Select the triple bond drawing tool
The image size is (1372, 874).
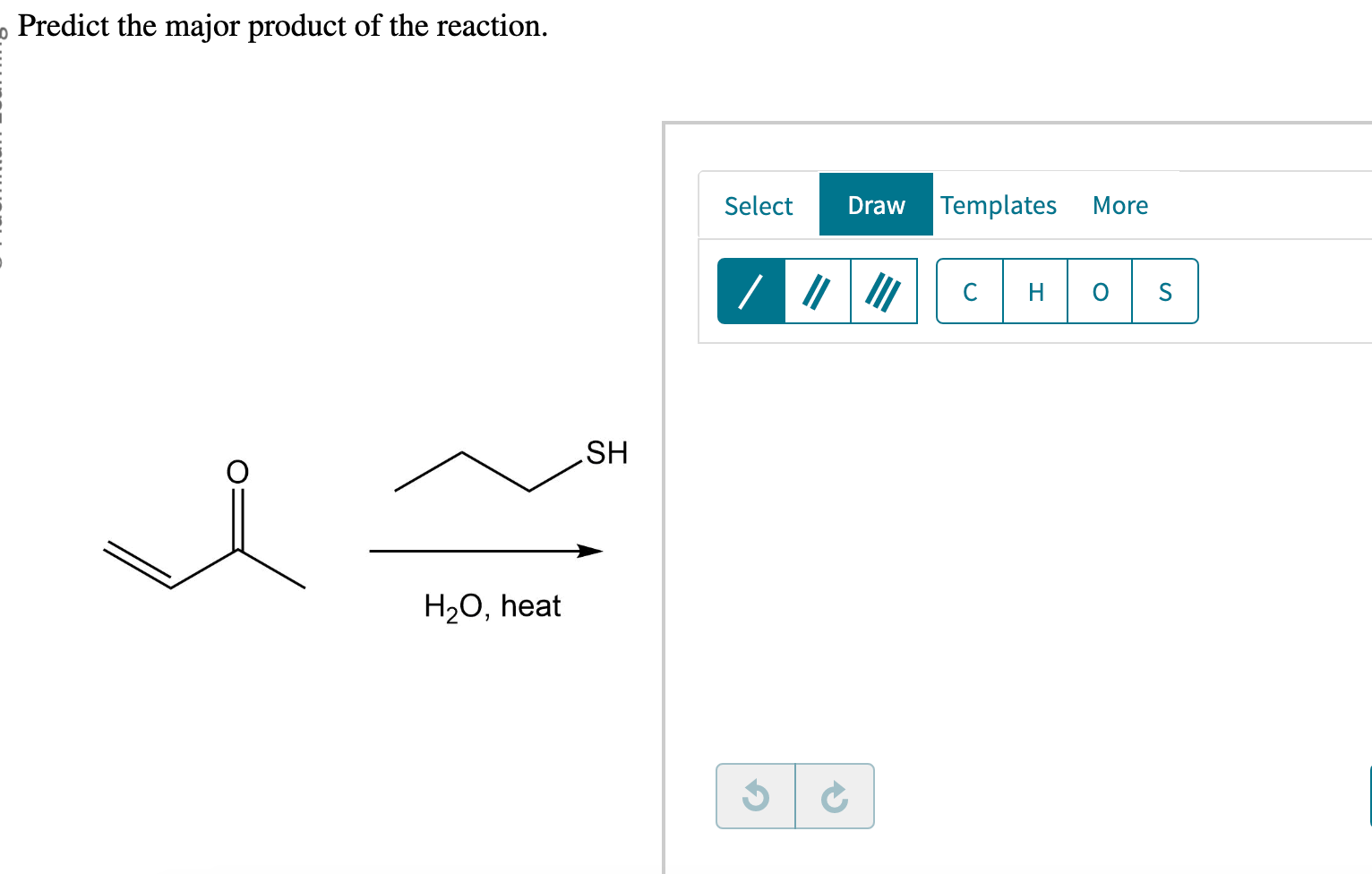(x=883, y=290)
